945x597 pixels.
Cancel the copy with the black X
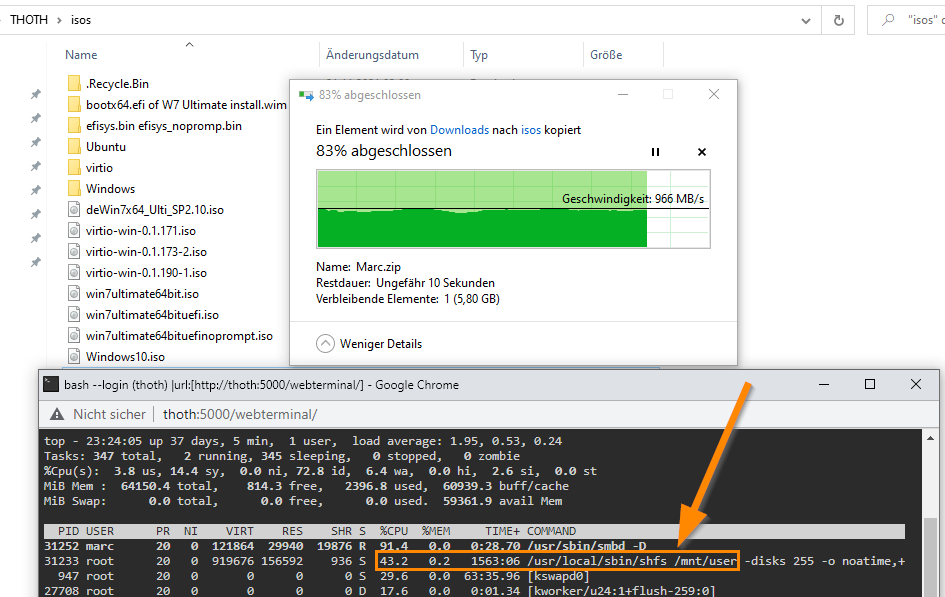pyautogui.click(x=702, y=152)
